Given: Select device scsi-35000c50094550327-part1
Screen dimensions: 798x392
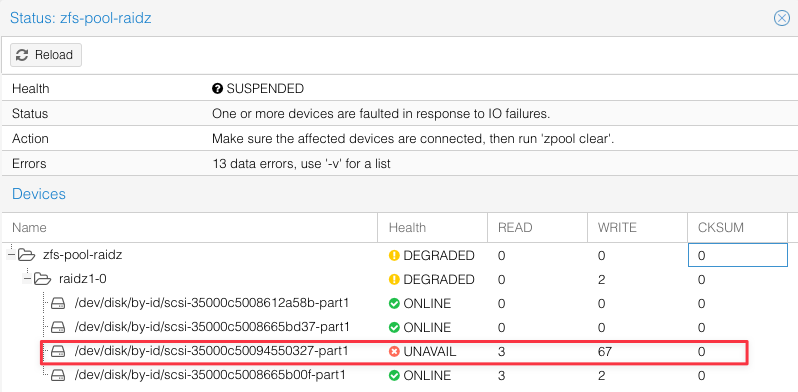Looking at the screenshot, I should pyautogui.click(x=394, y=351).
